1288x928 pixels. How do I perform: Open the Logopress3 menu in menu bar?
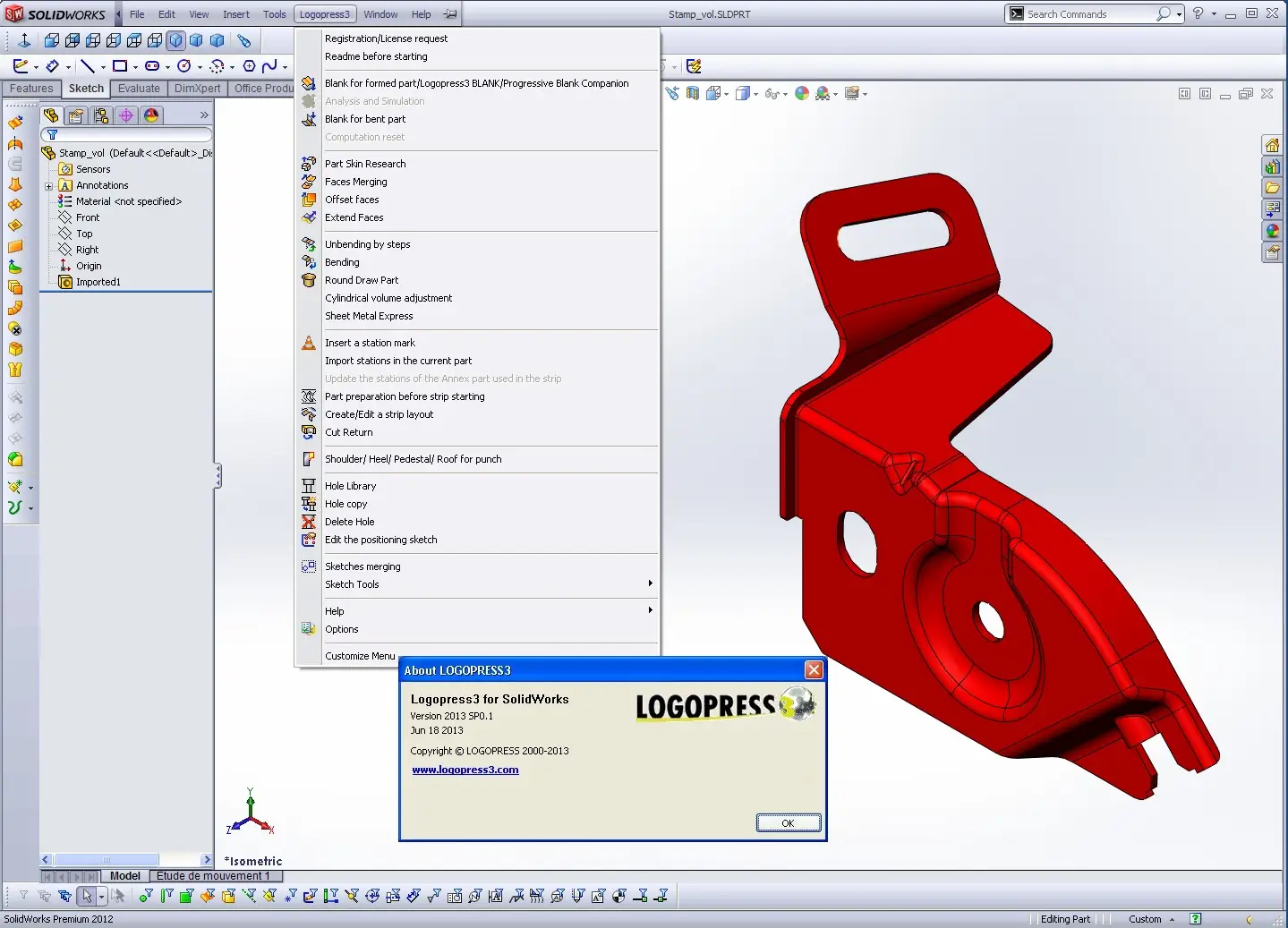(x=325, y=14)
